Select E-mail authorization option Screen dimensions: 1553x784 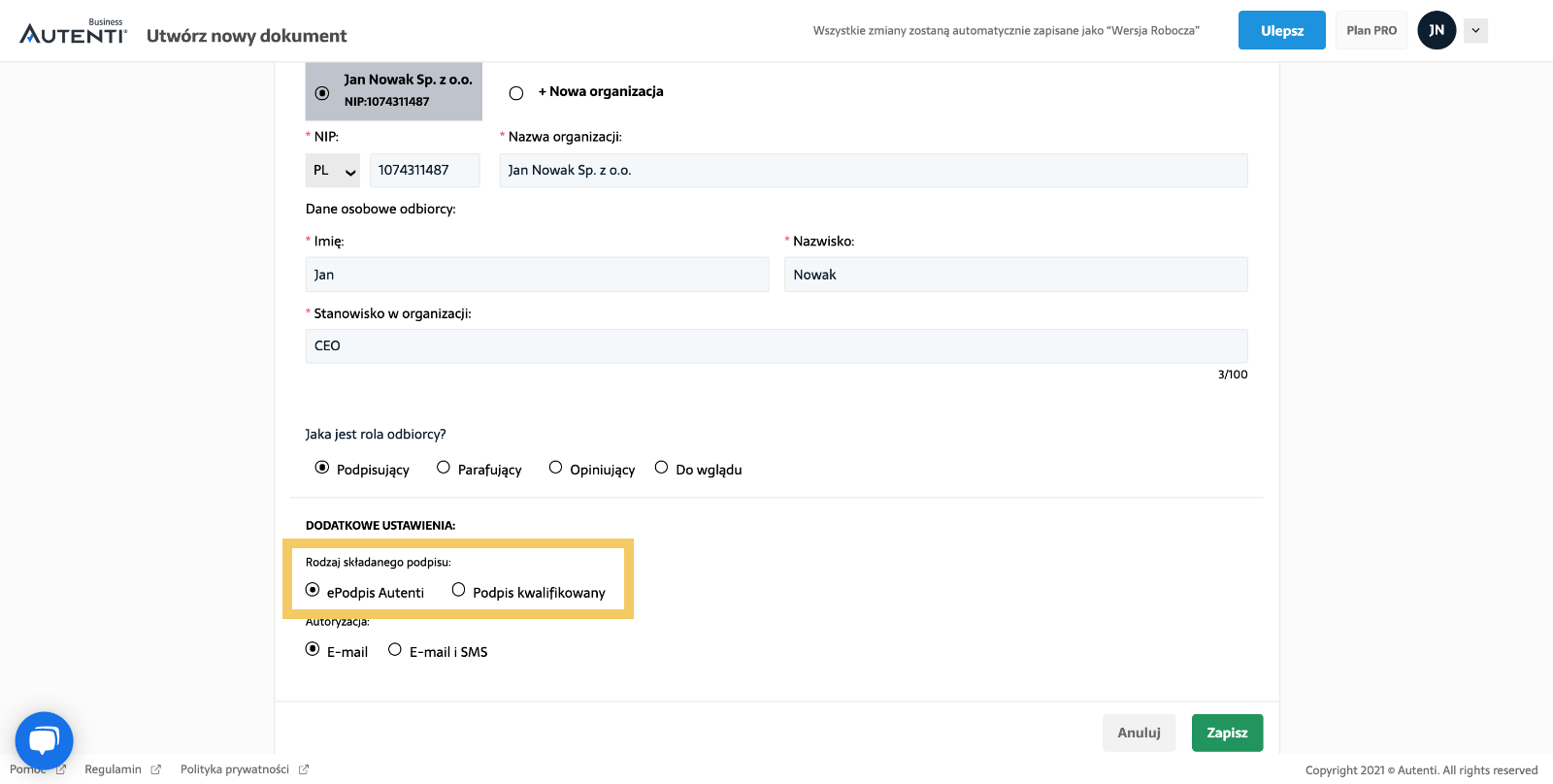click(x=313, y=649)
